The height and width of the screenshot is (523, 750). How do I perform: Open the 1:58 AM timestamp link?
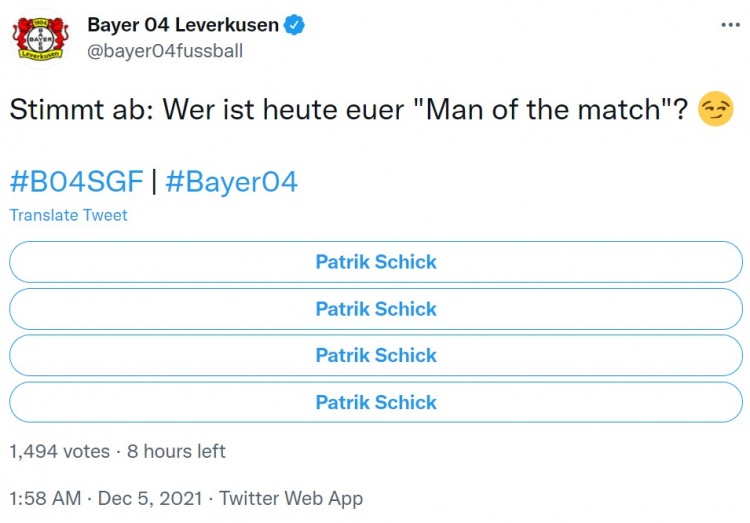click(45, 498)
